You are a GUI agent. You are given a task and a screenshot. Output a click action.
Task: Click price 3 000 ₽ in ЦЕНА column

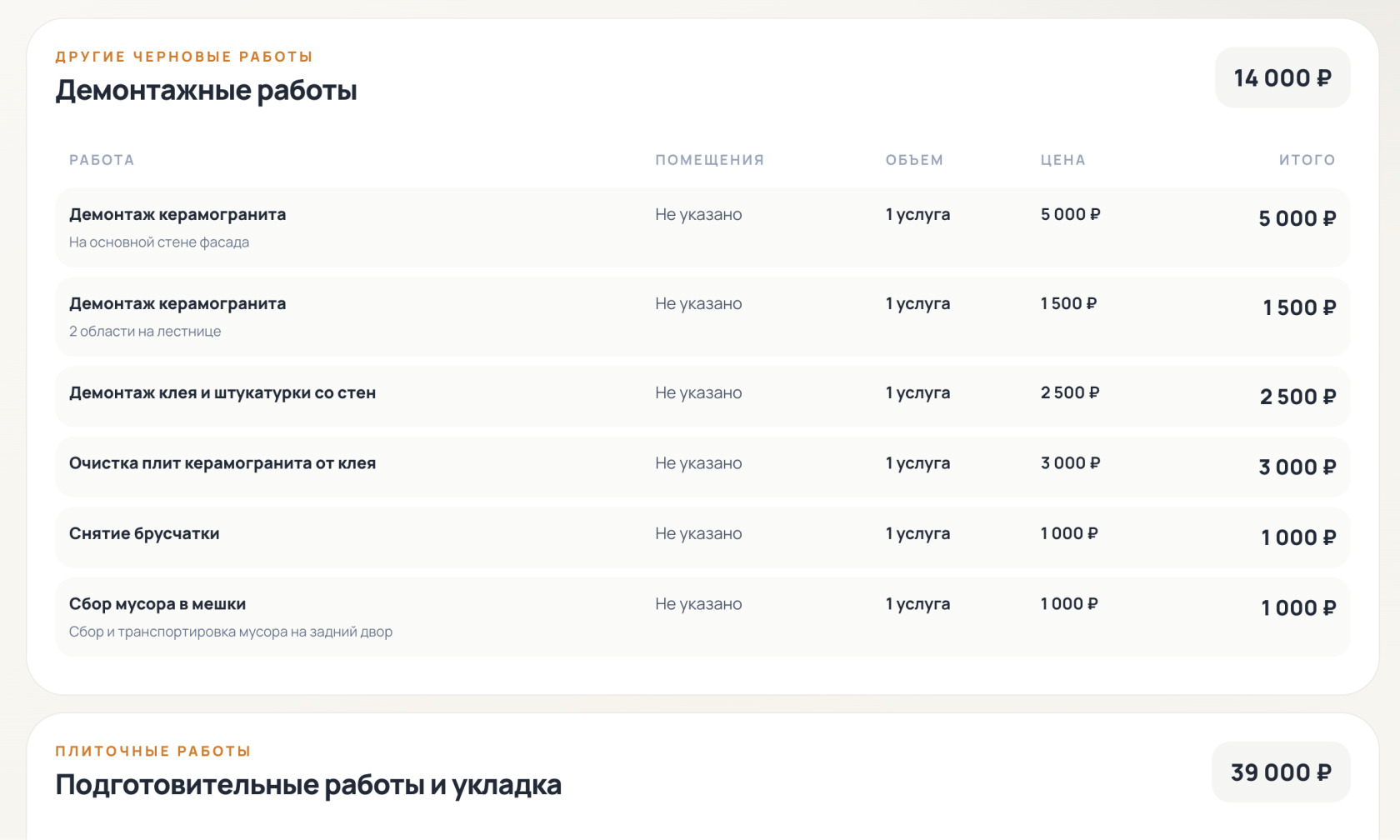point(1070,463)
